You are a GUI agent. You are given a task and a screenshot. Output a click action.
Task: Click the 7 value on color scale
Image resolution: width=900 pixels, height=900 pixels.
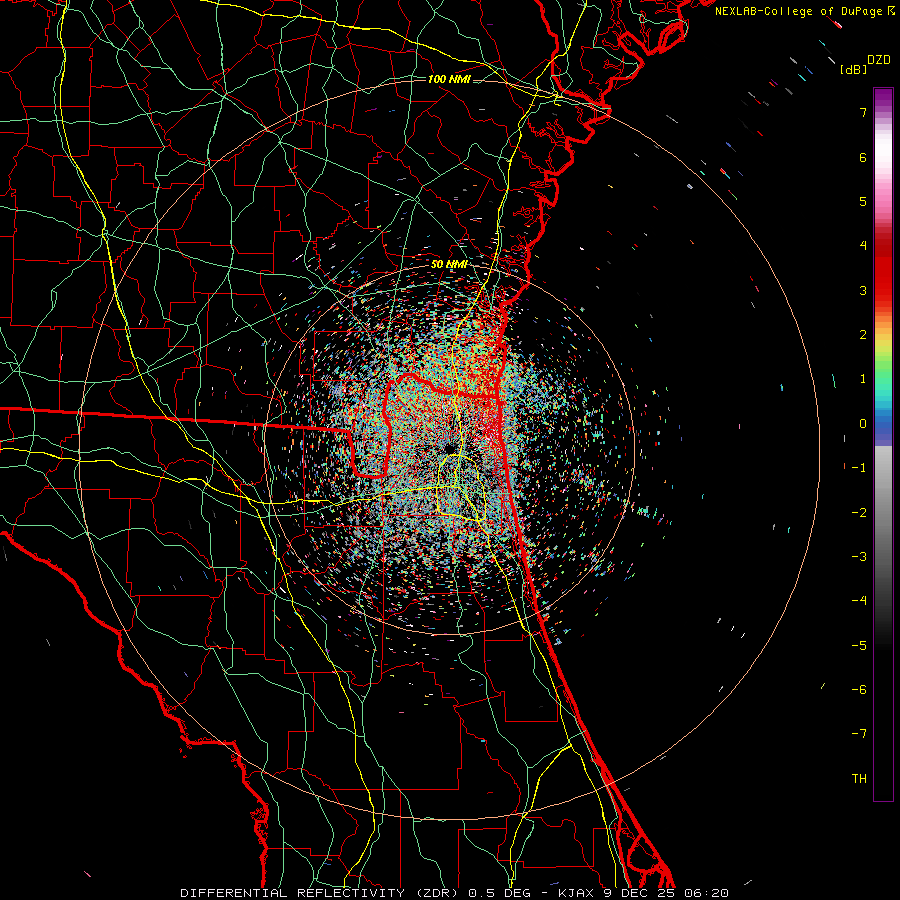(x=863, y=112)
